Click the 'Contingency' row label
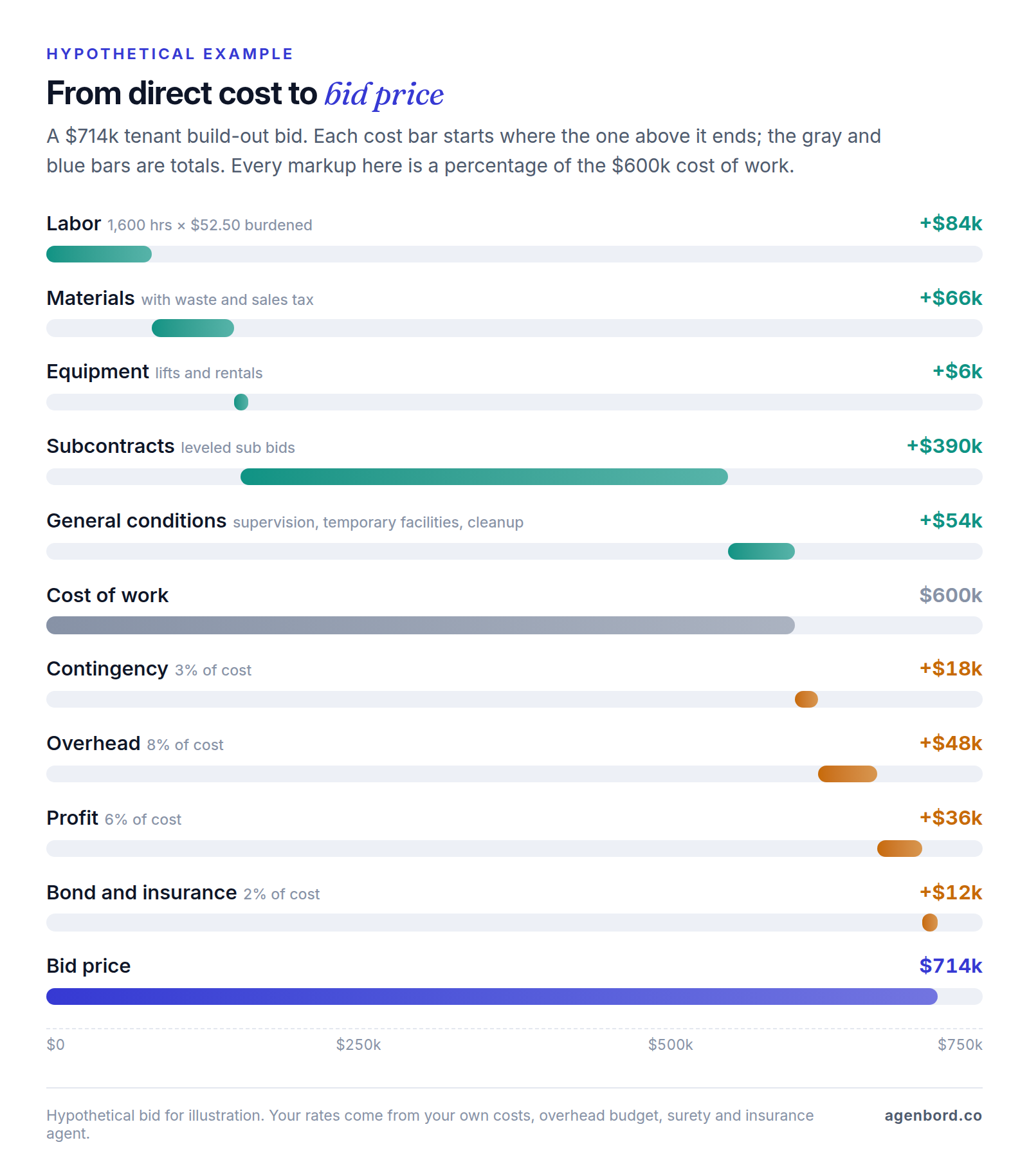 (107, 669)
